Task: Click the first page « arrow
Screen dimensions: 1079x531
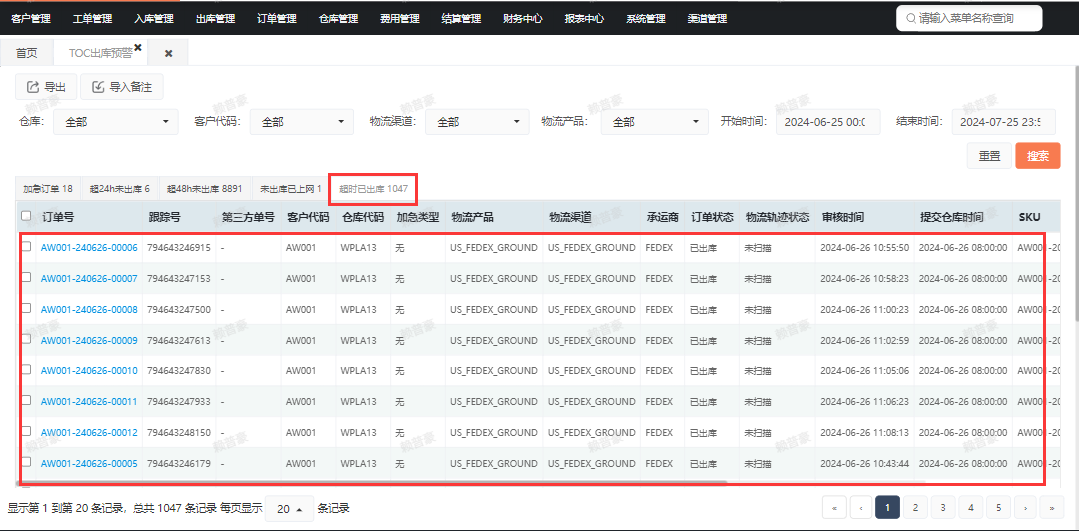Action: (x=835, y=508)
